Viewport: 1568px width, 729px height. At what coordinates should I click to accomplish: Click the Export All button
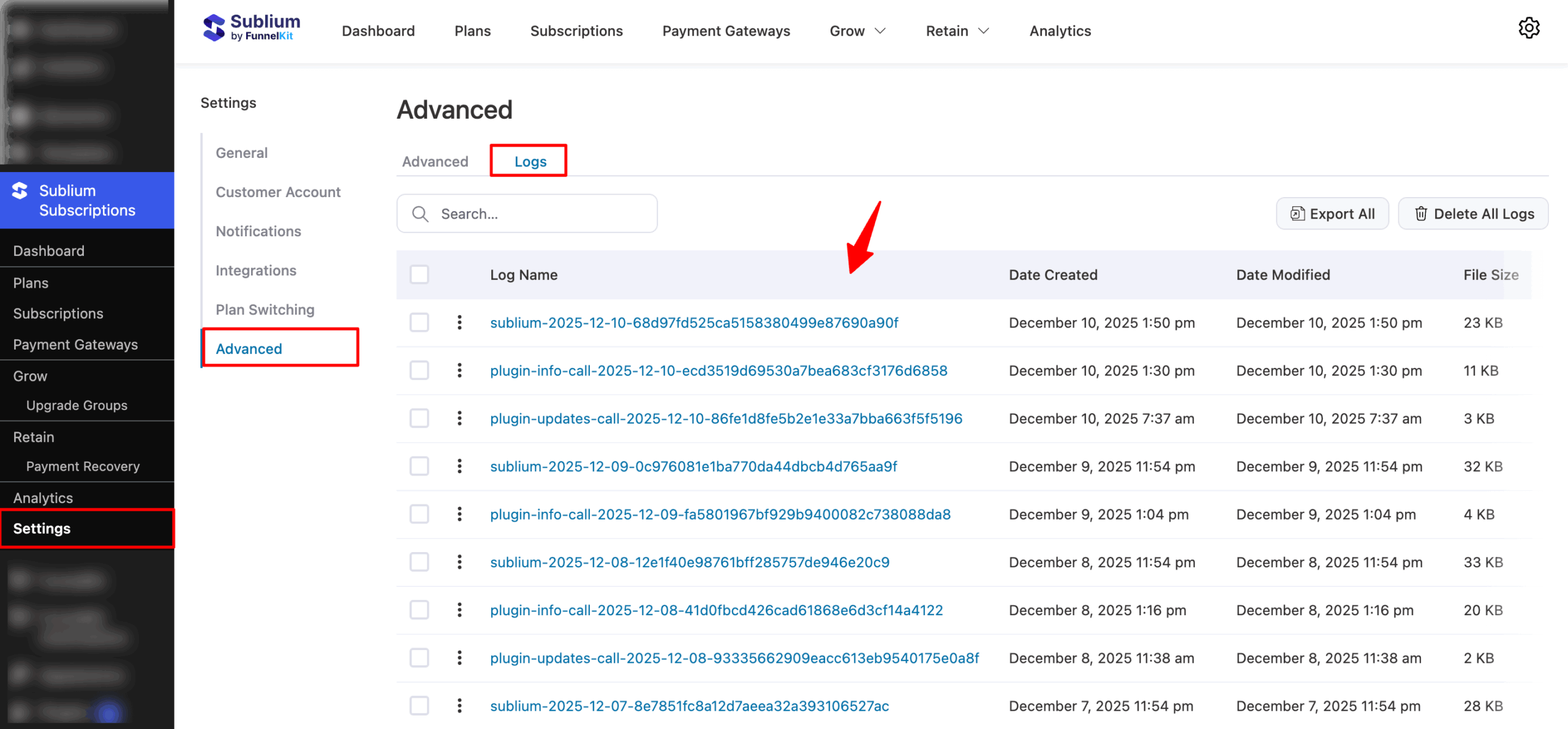[1332, 214]
